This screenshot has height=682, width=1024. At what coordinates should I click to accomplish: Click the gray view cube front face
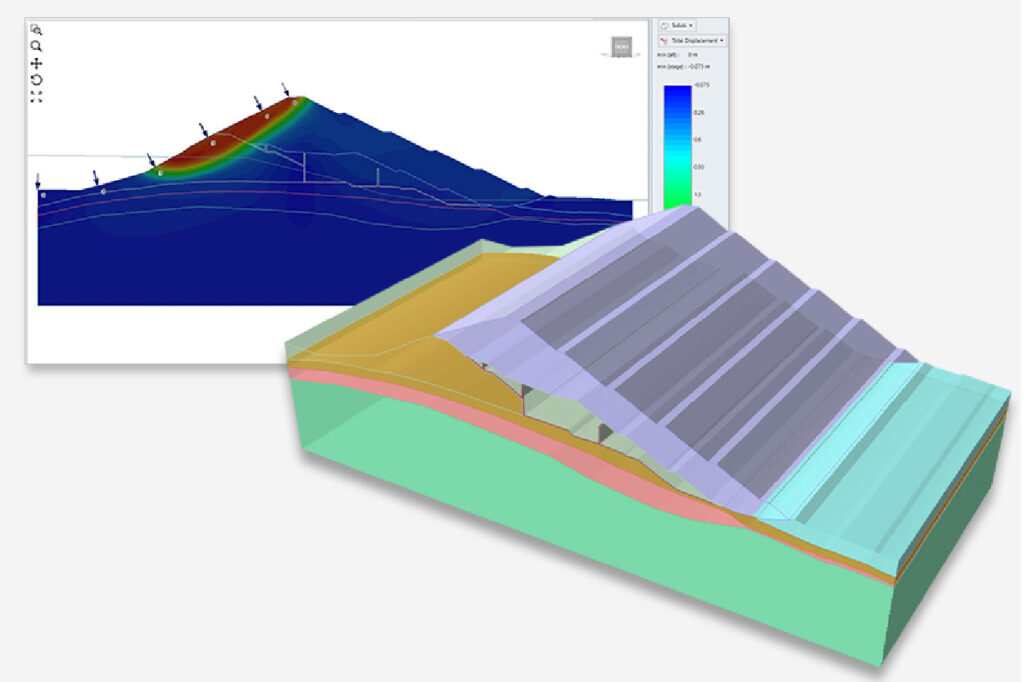621,47
